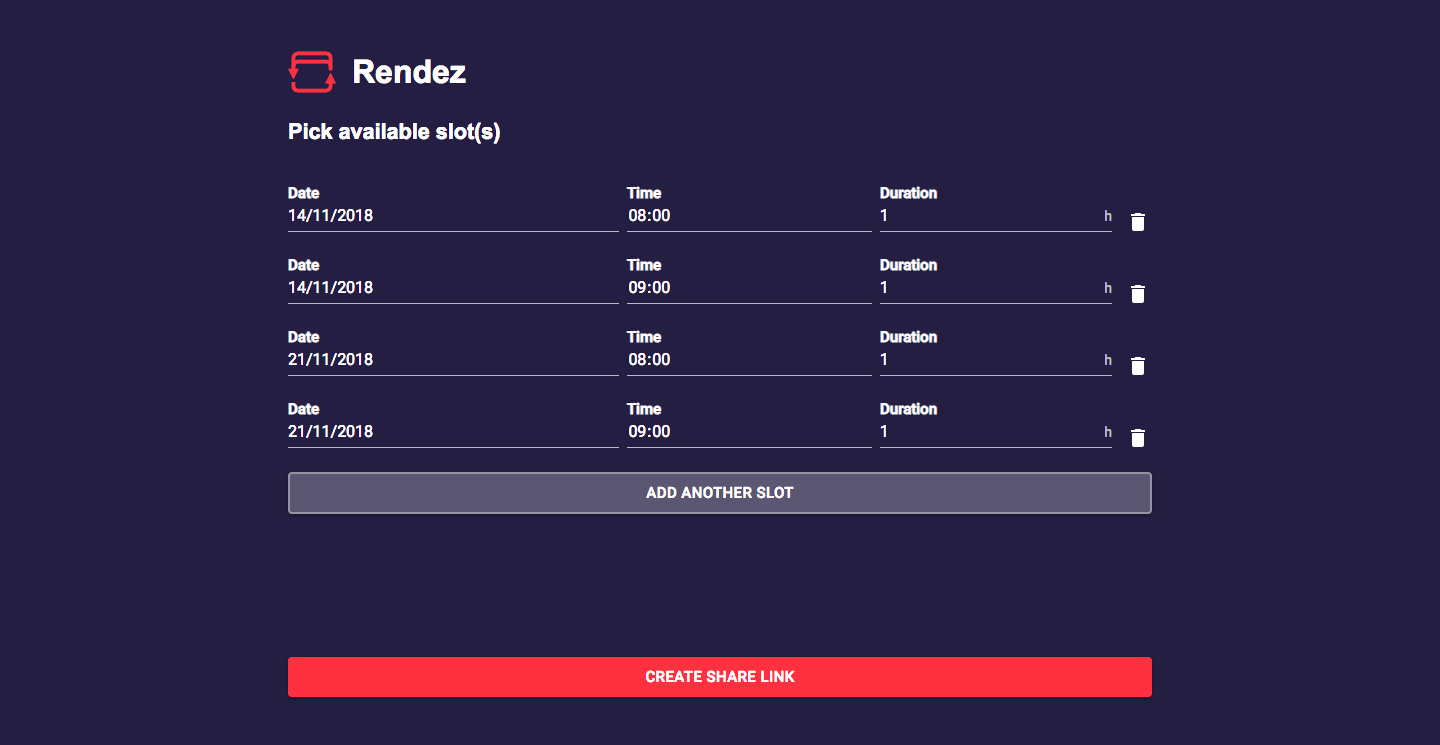Image resolution: width=1440 pixels, height=745 pixels.
Task: Click the trash icon beside the second row
Action: click(x=1137, y=294)
